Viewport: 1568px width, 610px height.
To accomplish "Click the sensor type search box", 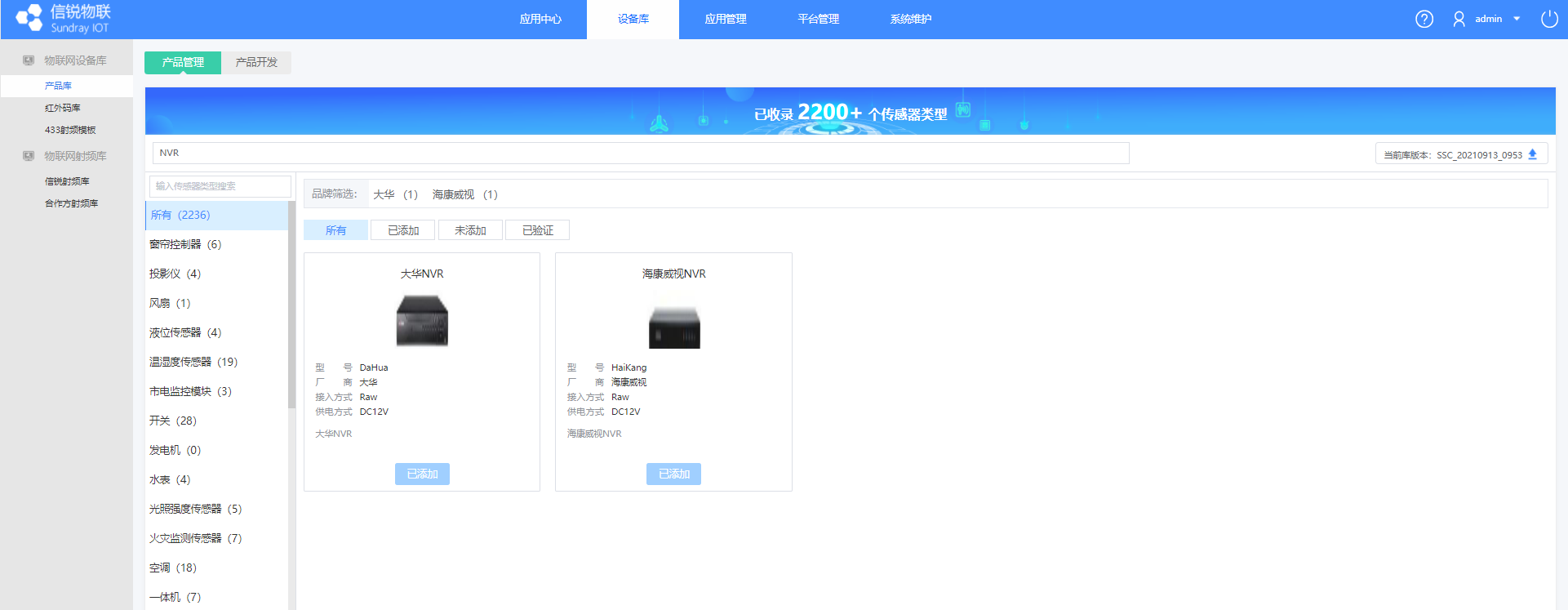I will coord(220,186).
